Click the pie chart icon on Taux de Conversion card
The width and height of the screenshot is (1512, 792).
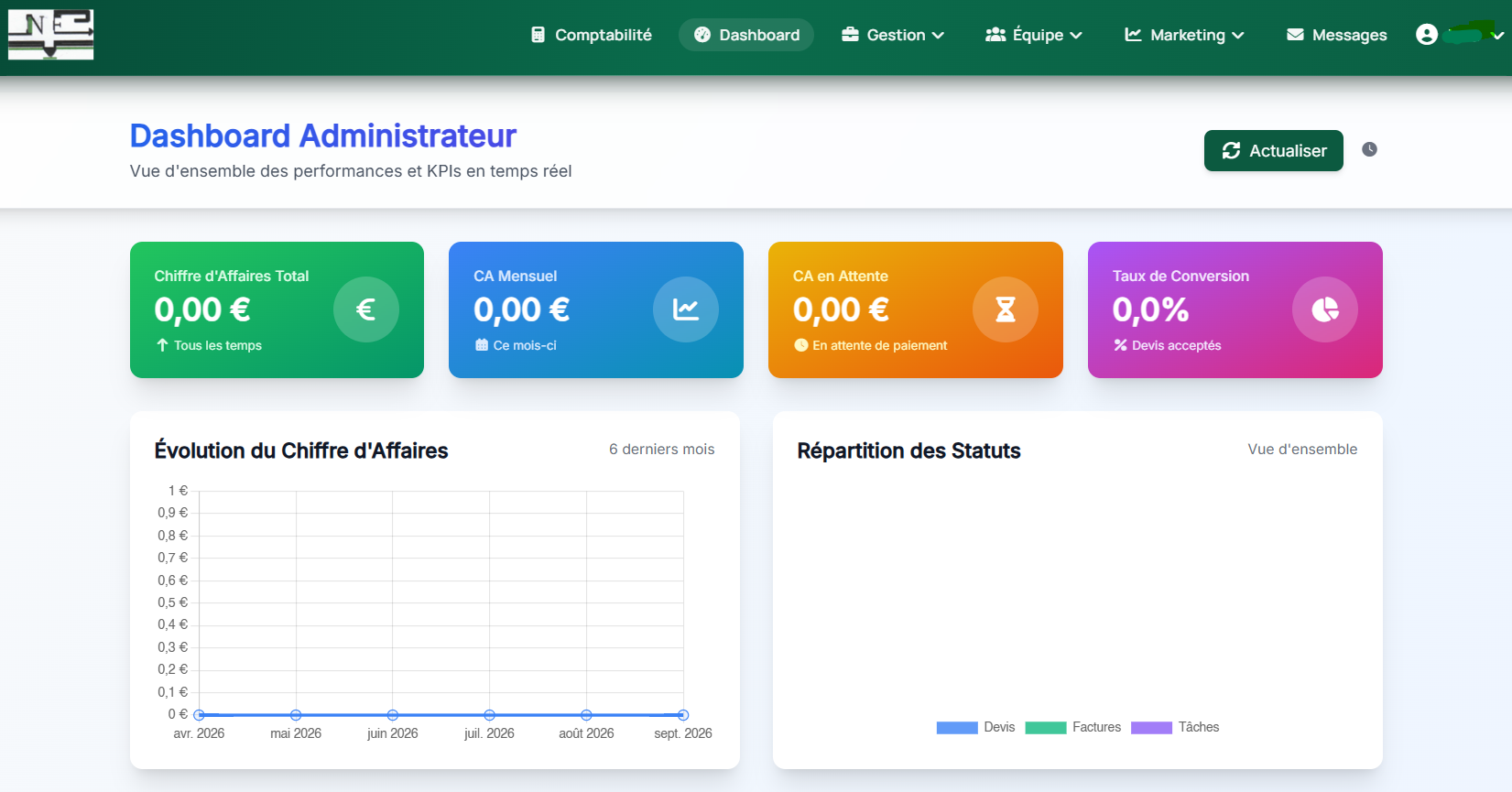coord(1325,309)
